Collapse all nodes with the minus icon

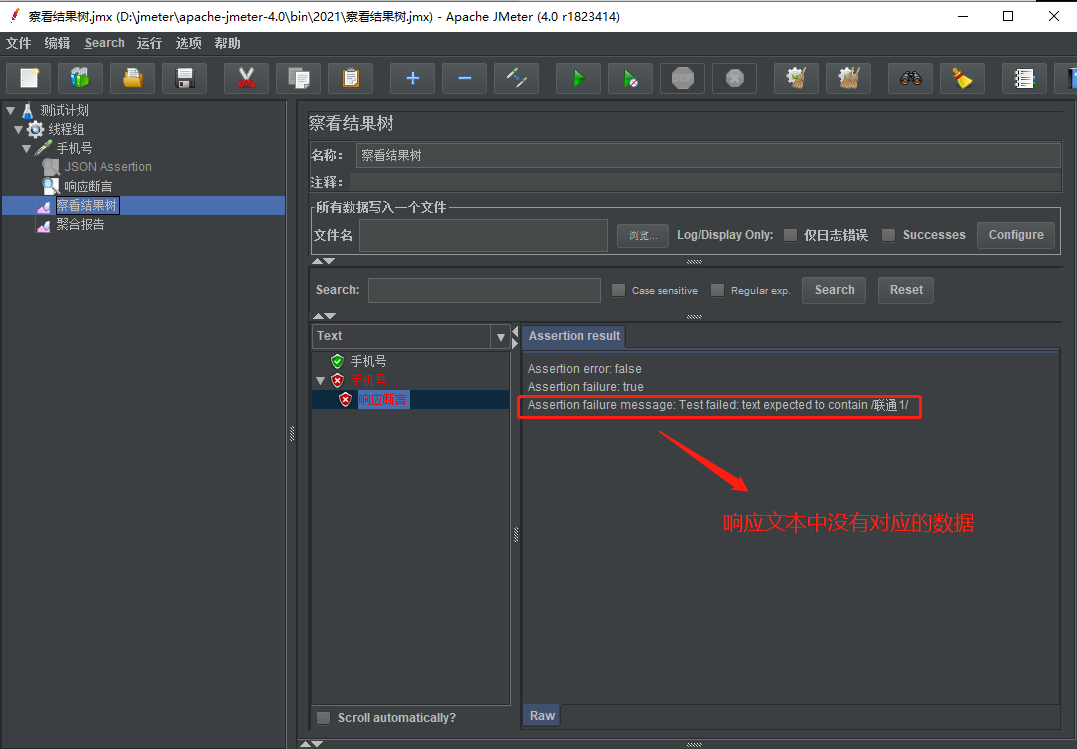click(464, 78)
